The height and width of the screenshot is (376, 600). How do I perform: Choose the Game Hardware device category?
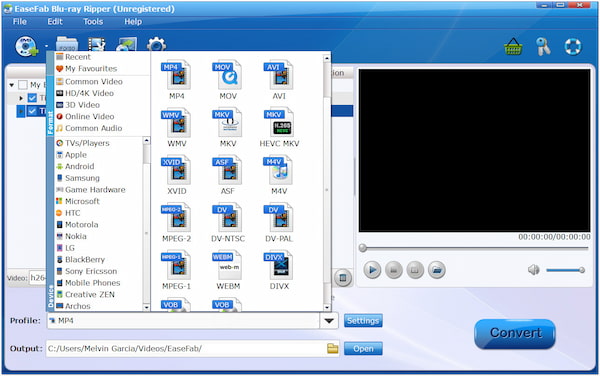91,190
